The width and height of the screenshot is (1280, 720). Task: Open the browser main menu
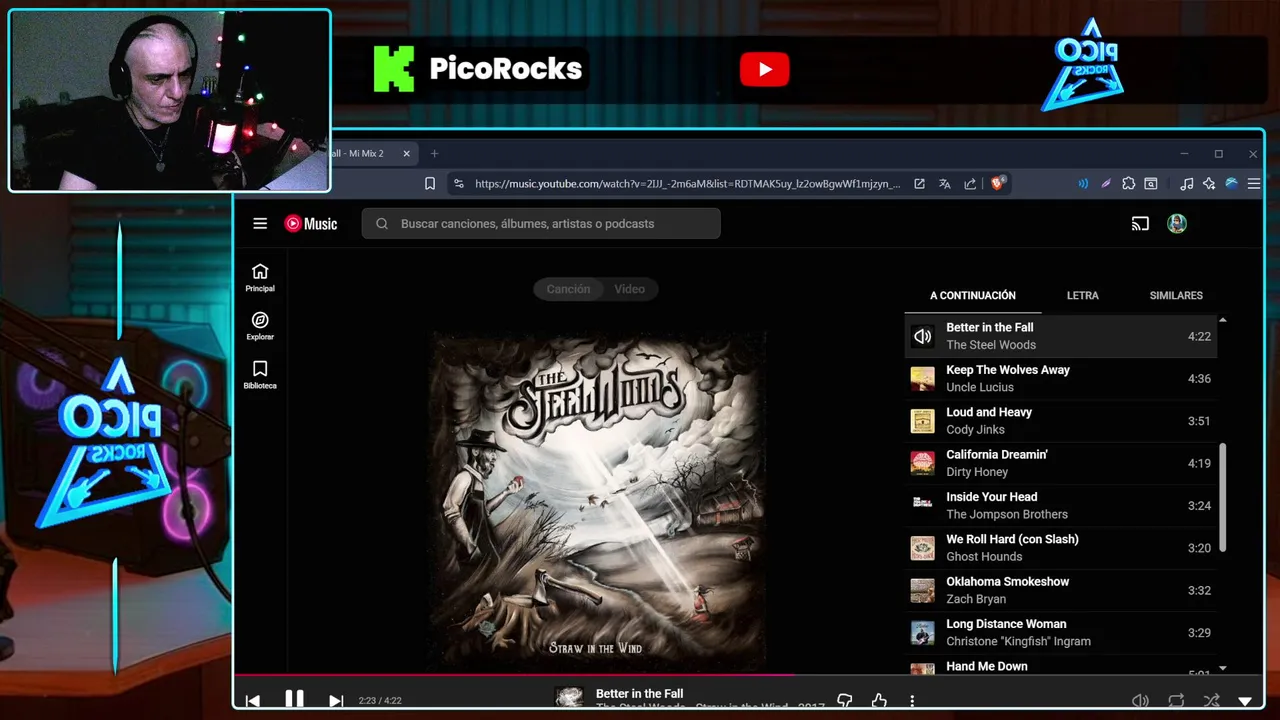[1254, 184]
